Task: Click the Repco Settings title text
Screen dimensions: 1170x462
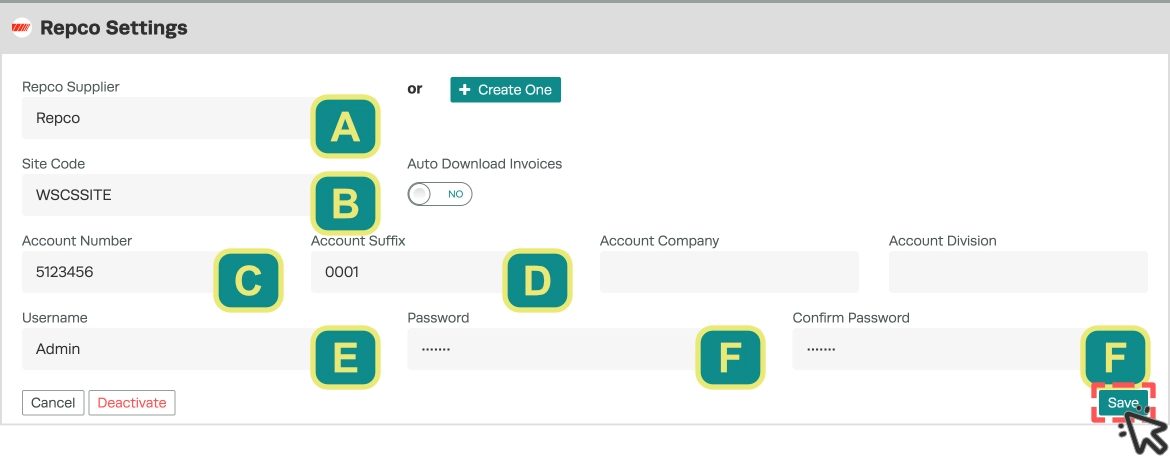Action: tap(113, 28)
